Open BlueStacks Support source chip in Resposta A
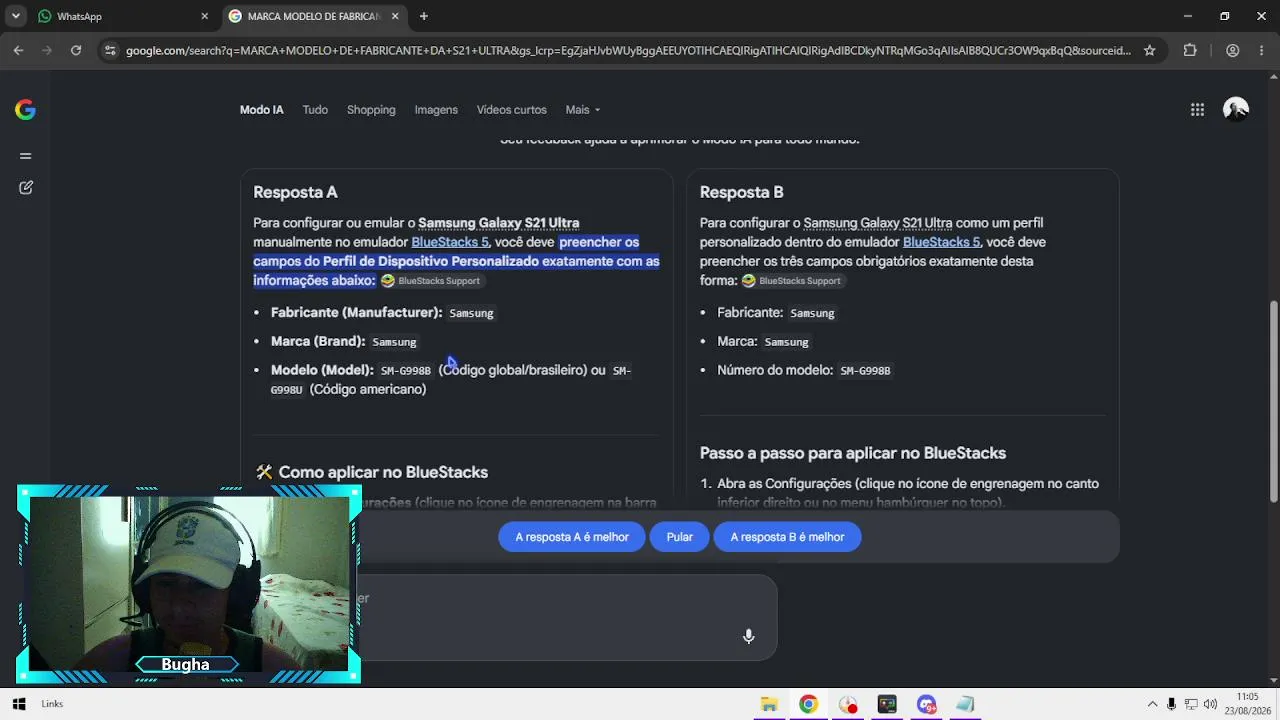This screenshot has height=720, width=1280. tap(431, 281)
